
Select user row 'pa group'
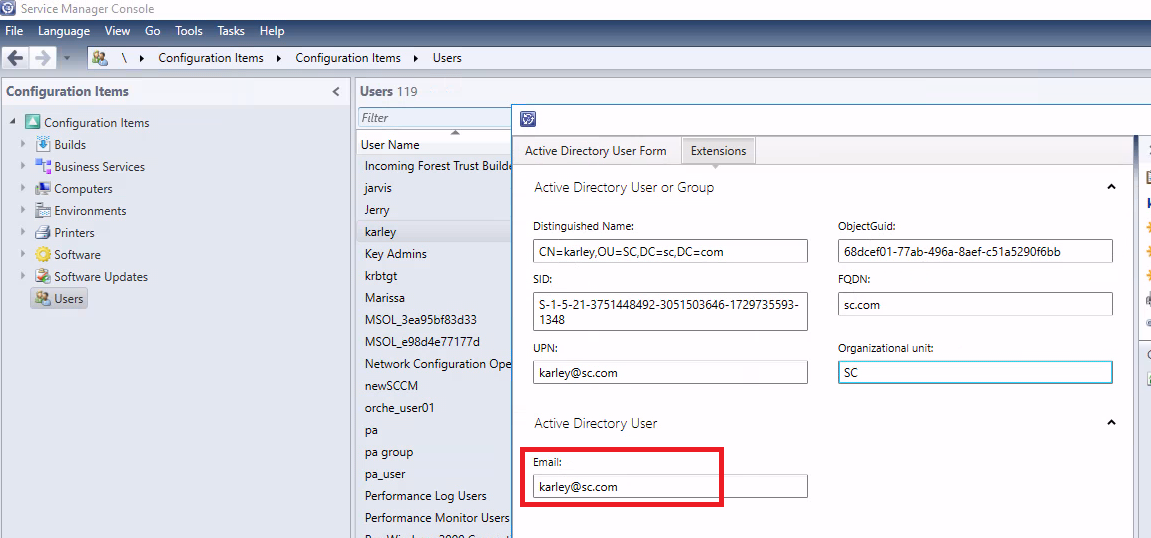pyautogui.click(x=434, y=452)
